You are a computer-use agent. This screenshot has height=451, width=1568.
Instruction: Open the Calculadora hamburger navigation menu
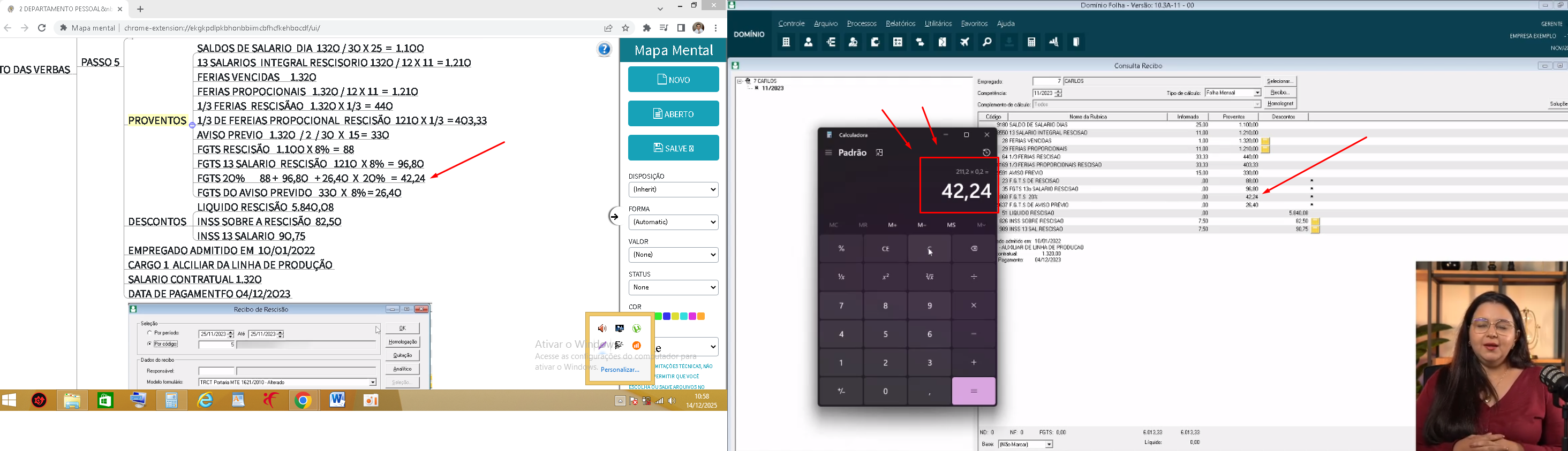pos(828,153)
